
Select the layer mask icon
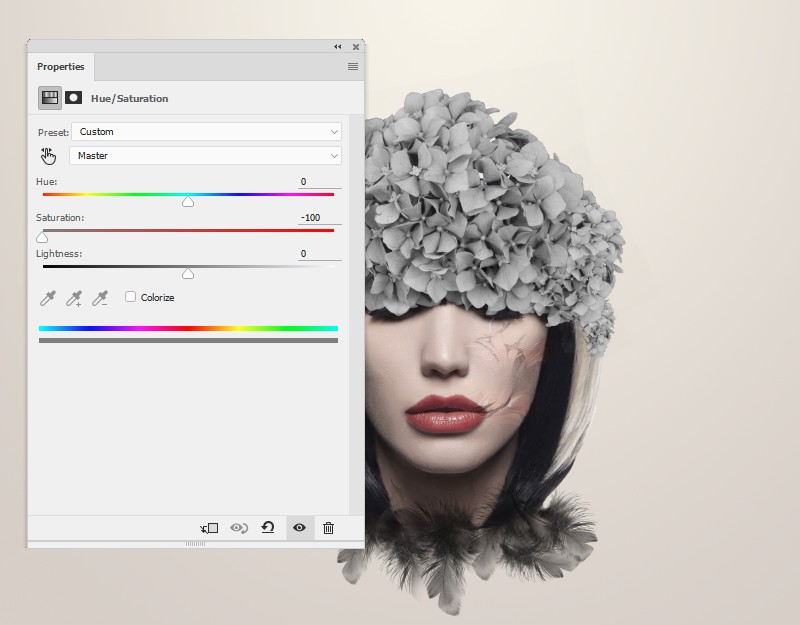point(73,98)
